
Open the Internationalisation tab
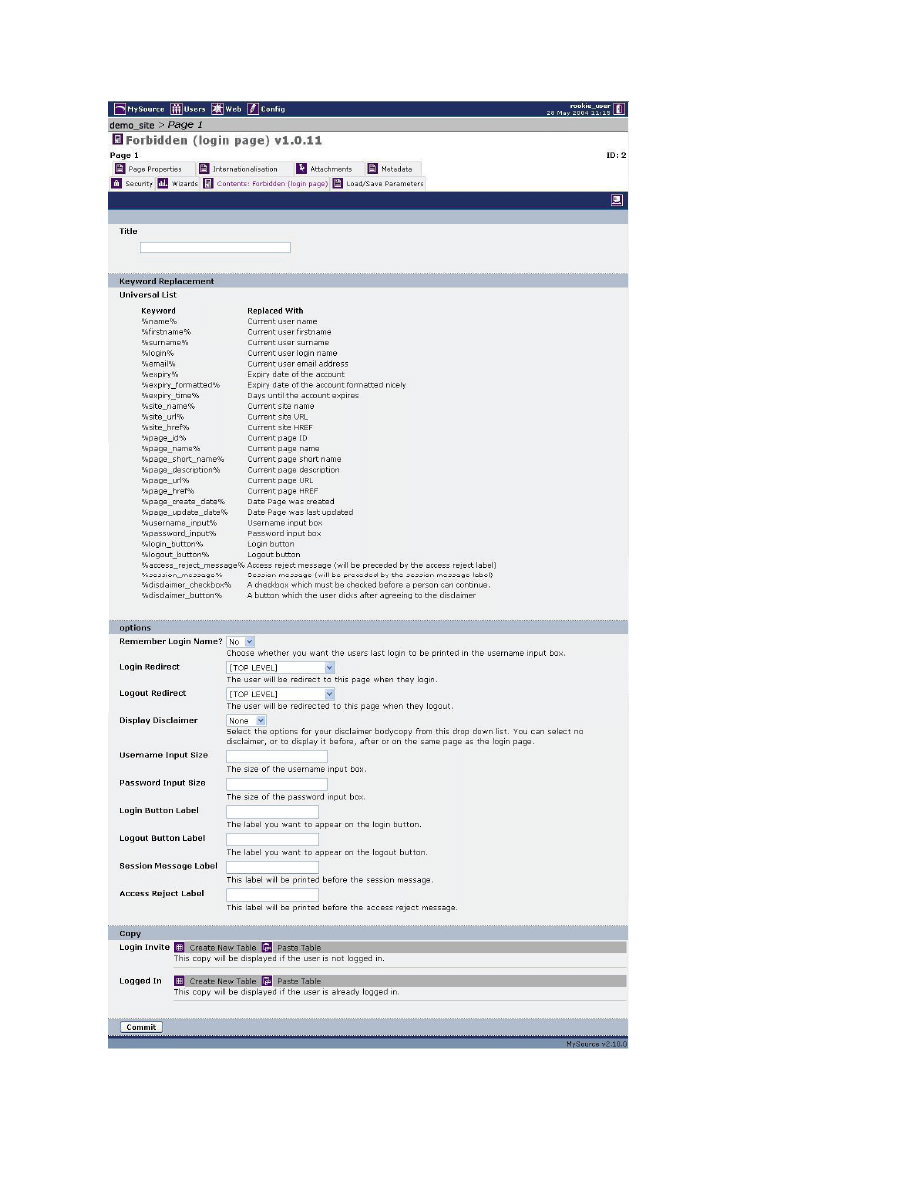[x=238, y=169]
